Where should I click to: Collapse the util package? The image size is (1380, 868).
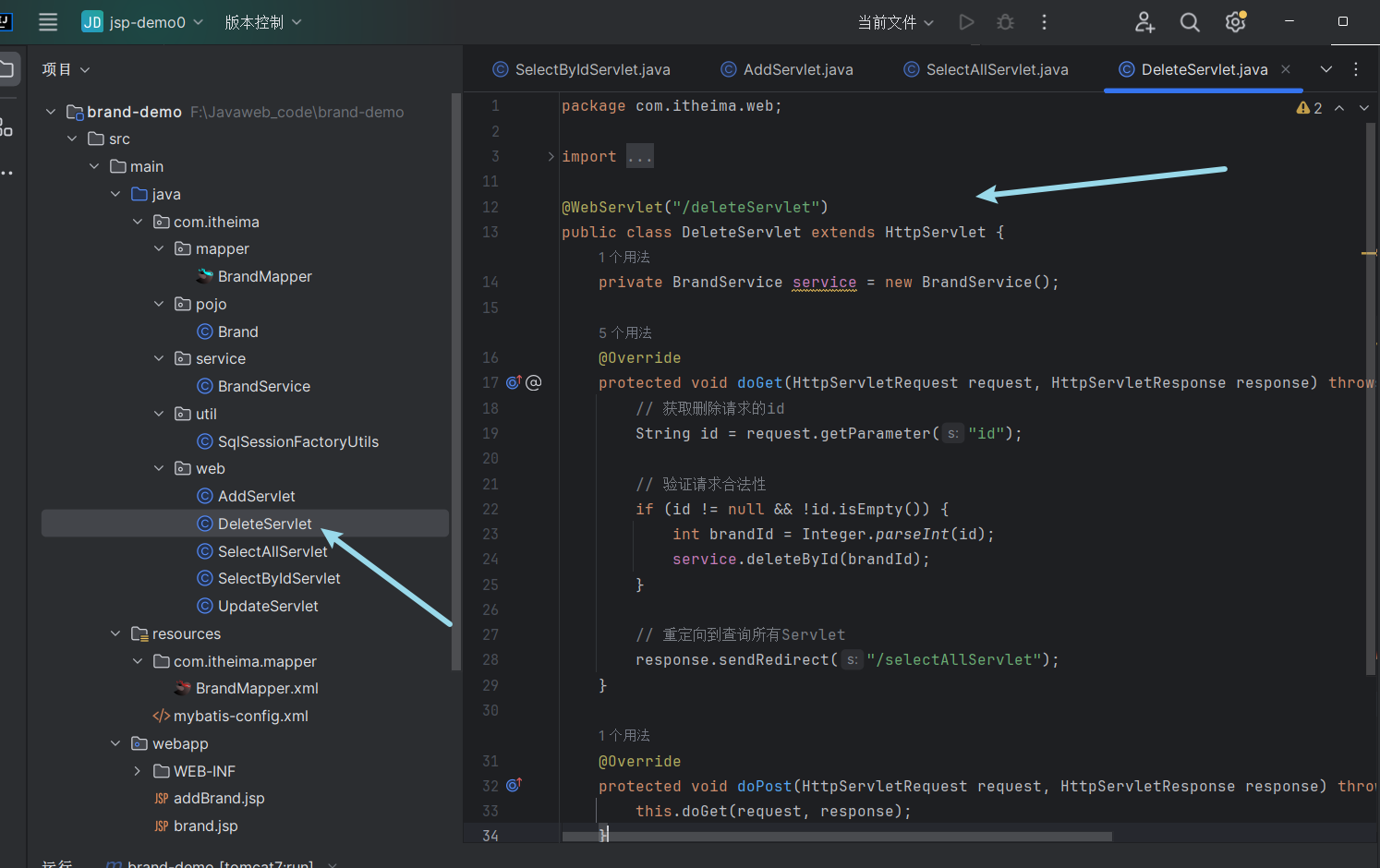(159, 414)
